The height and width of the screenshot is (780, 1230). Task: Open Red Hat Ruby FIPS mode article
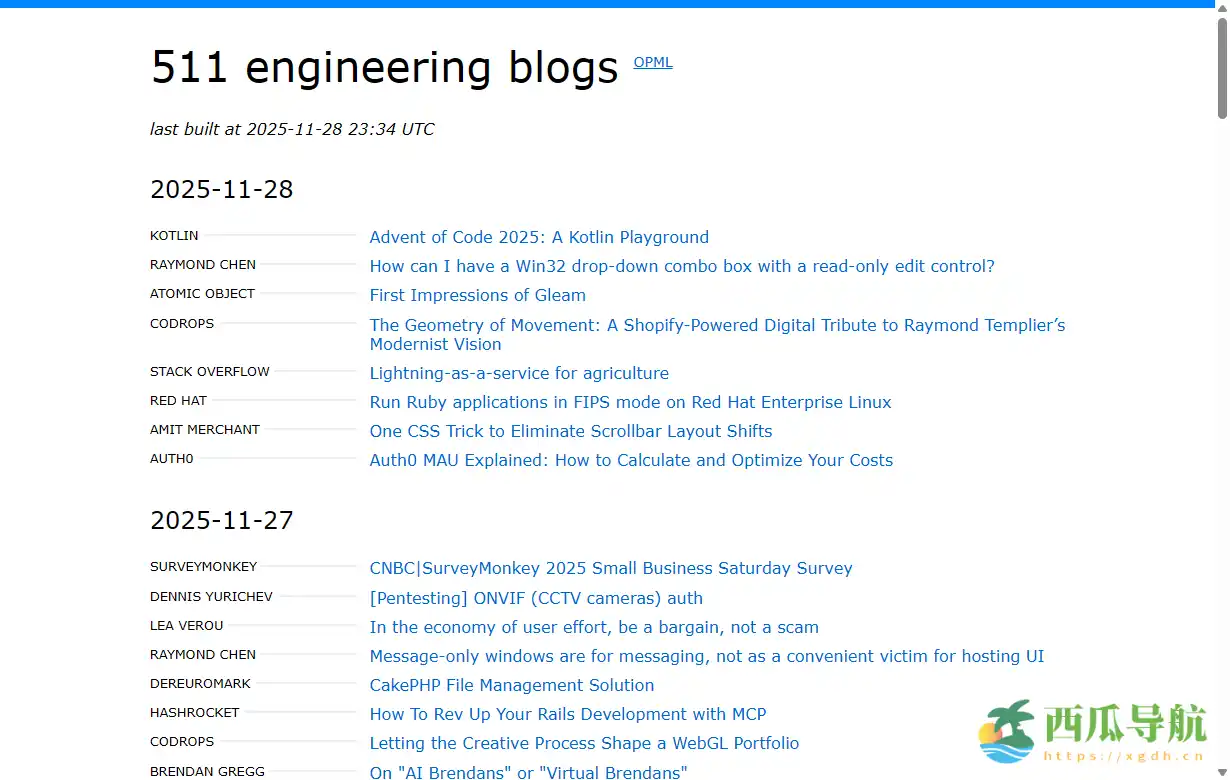pyautogui.click(x=630, y=402)
